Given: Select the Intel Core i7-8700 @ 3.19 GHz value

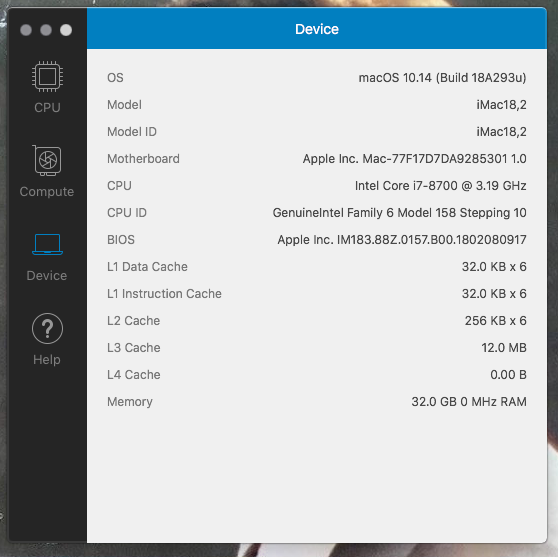Looking at the screenshot, I should tap(441, 186).
